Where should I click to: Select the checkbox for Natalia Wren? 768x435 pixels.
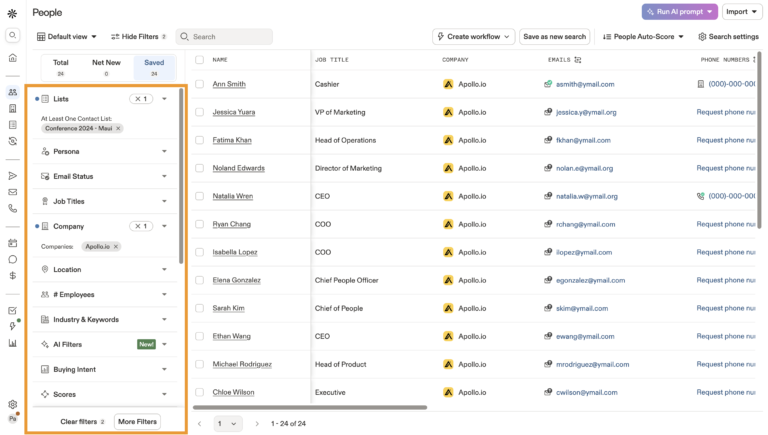(x=199, y=196)
